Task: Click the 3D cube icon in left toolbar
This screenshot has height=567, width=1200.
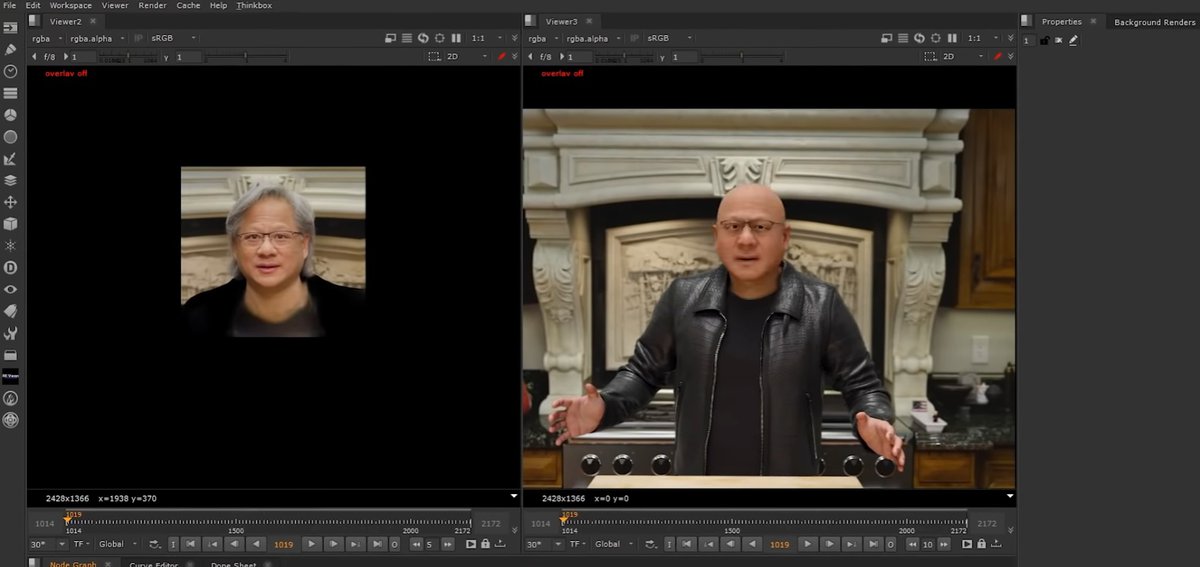Action: (11, 225)
